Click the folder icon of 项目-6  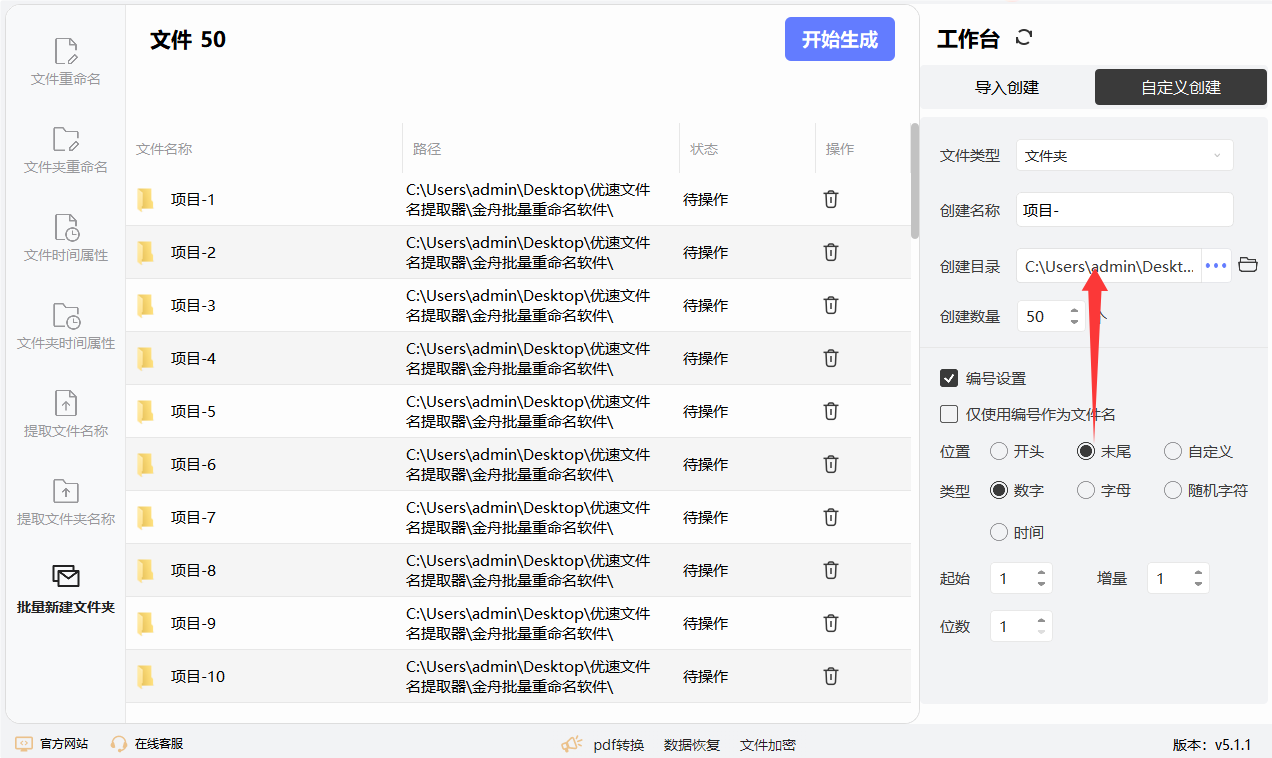click(146, 464)
